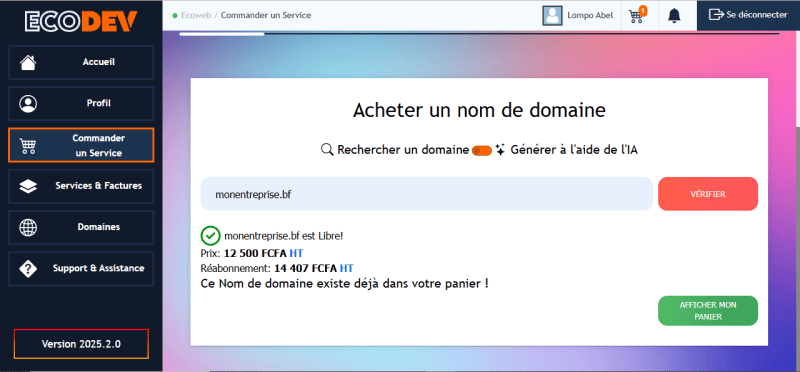Viewport: 800px width, 372px height.
Task: Click the AFFICHER MON PANIER button
Action: [x=708, y=311]
